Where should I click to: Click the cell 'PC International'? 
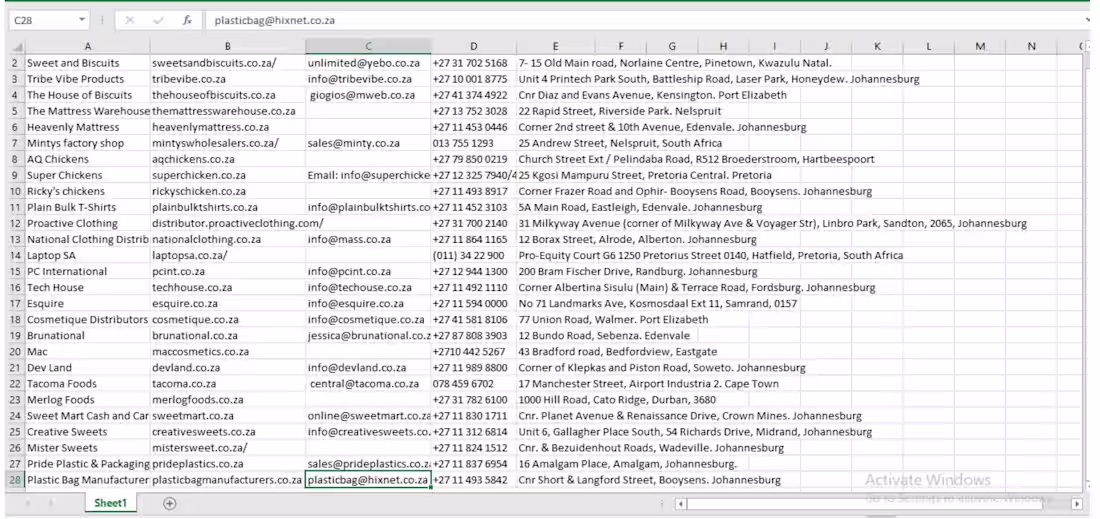pos(87,271)
